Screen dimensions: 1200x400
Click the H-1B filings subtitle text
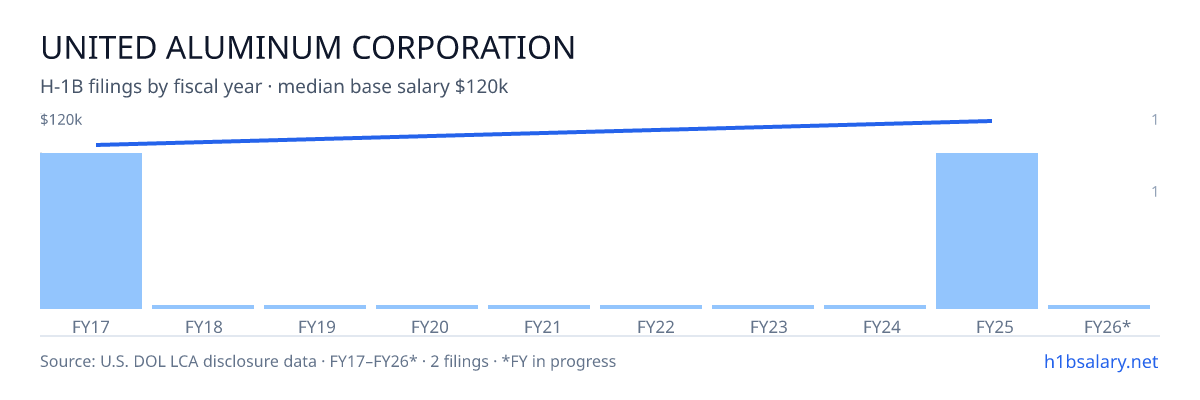point(275,87)
